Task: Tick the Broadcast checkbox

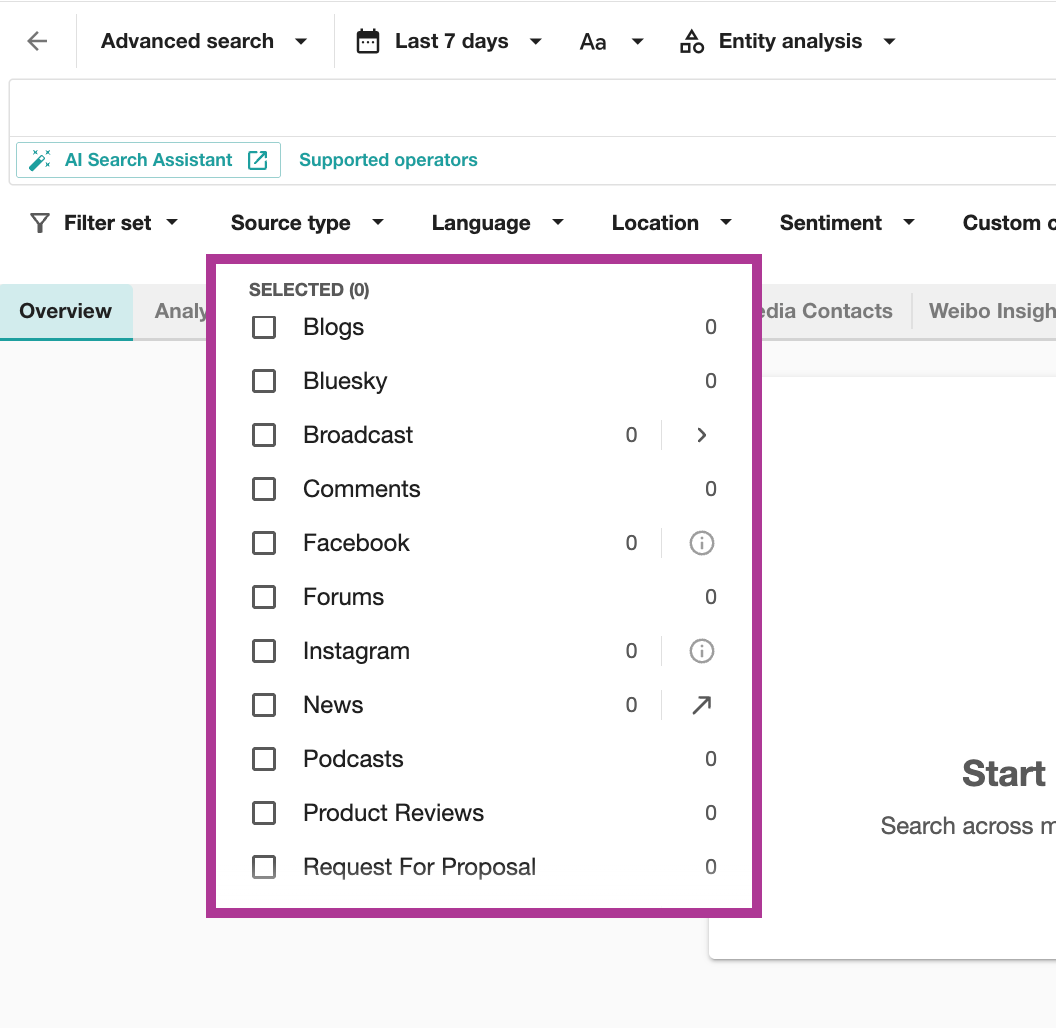Action: pyautogui.click(x=264, y=435)
